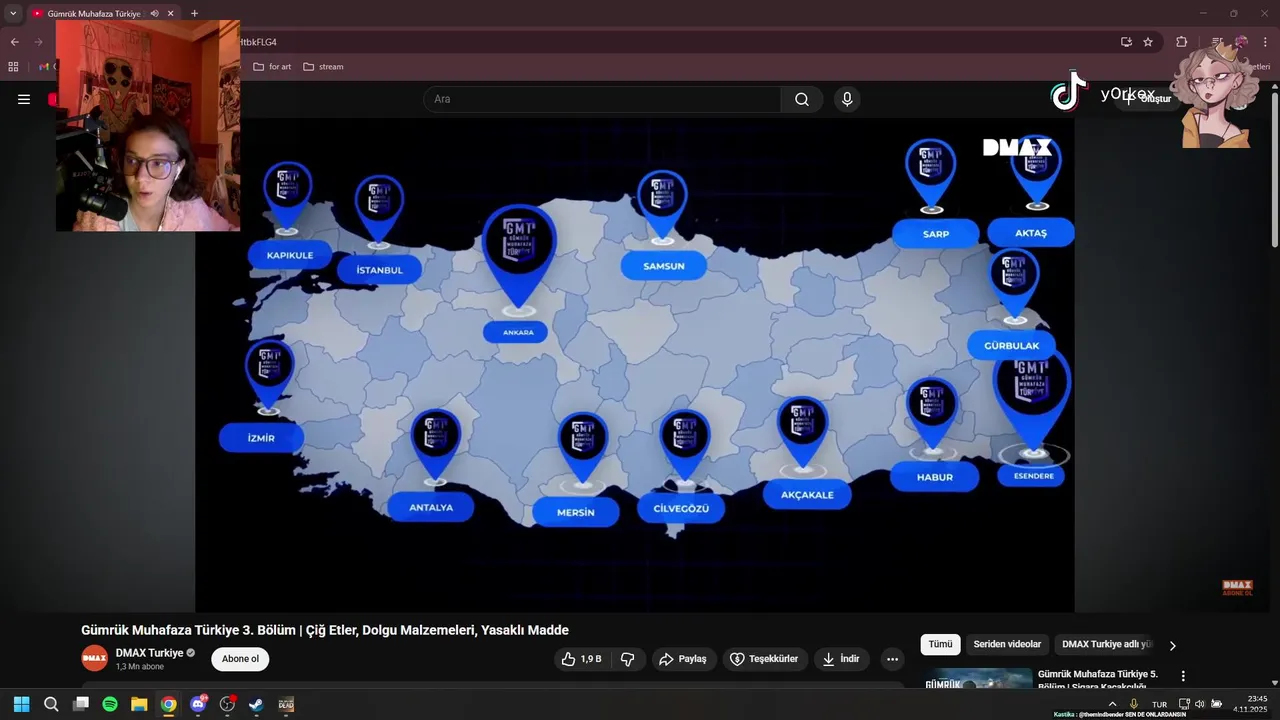Open Task View on the taskbar
This screenshot has width=1280, height=720.
81,704
